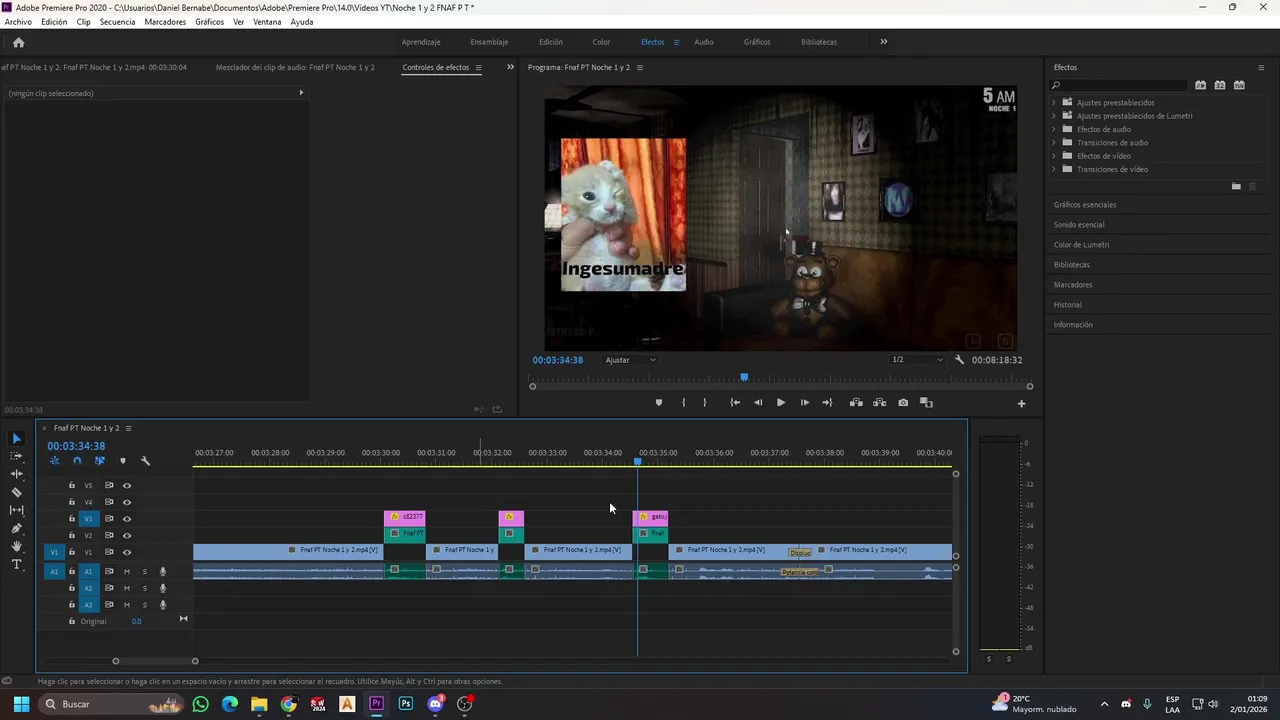This screenshot has width=1280, height=720.
Task: Open the Historial panel
Action: (x=1068, y=305)
